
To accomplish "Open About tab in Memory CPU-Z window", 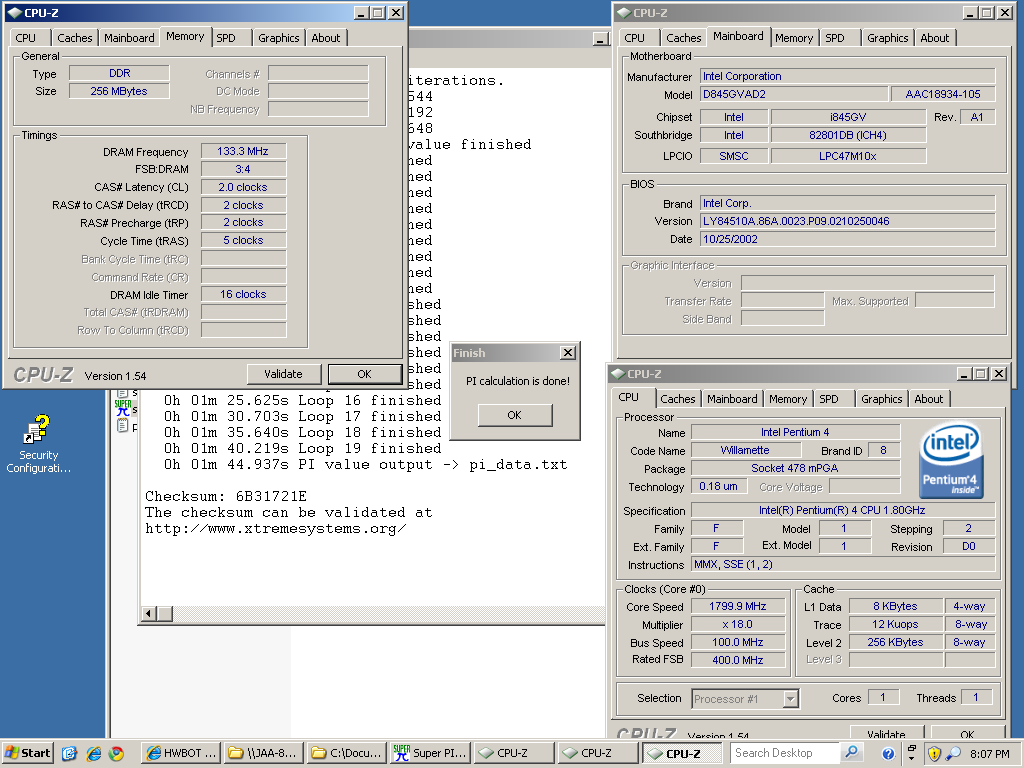I will [326, 38].
